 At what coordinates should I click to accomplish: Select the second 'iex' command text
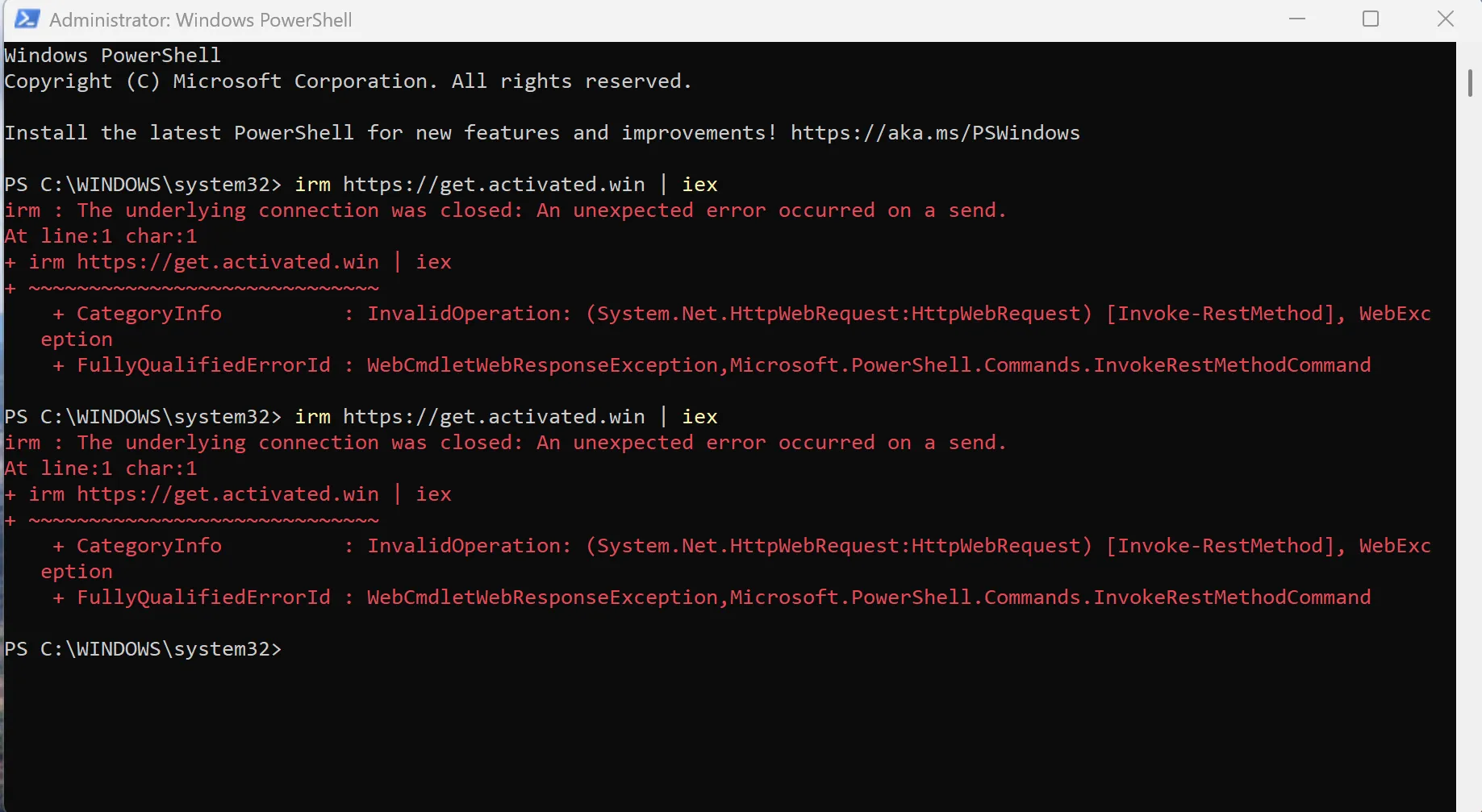(x=699, y=416)
